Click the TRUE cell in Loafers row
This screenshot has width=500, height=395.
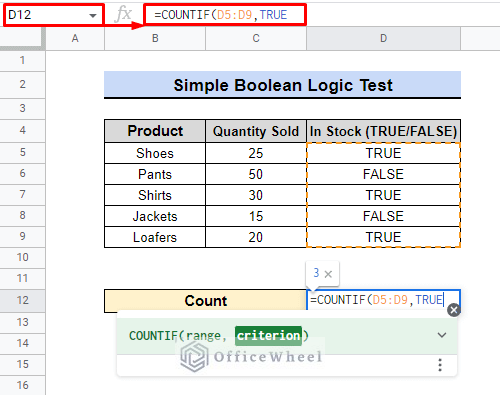point(383,237)
